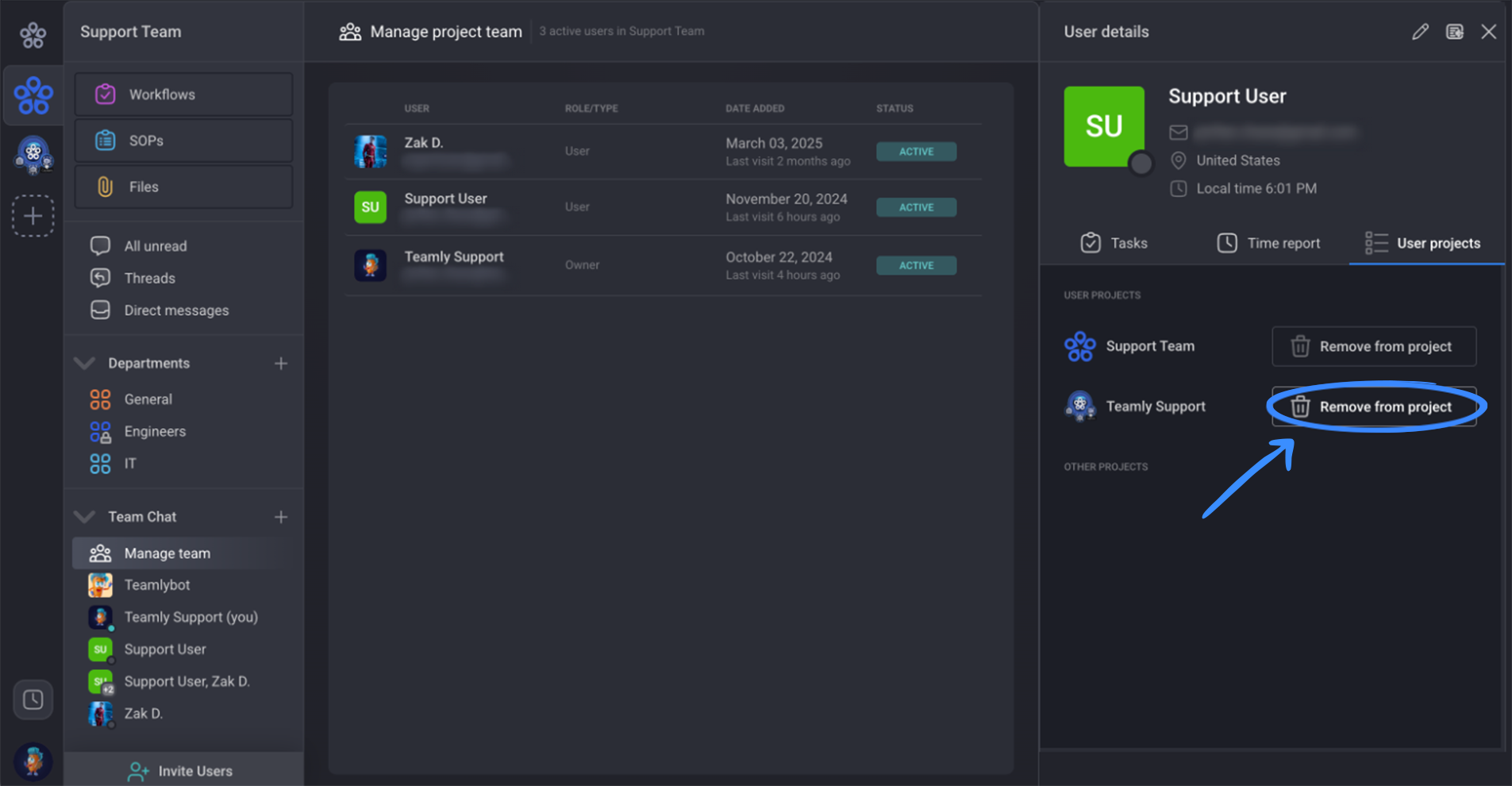Select the Teamly Support workspace icon in the rail

[x=33, y=155]
